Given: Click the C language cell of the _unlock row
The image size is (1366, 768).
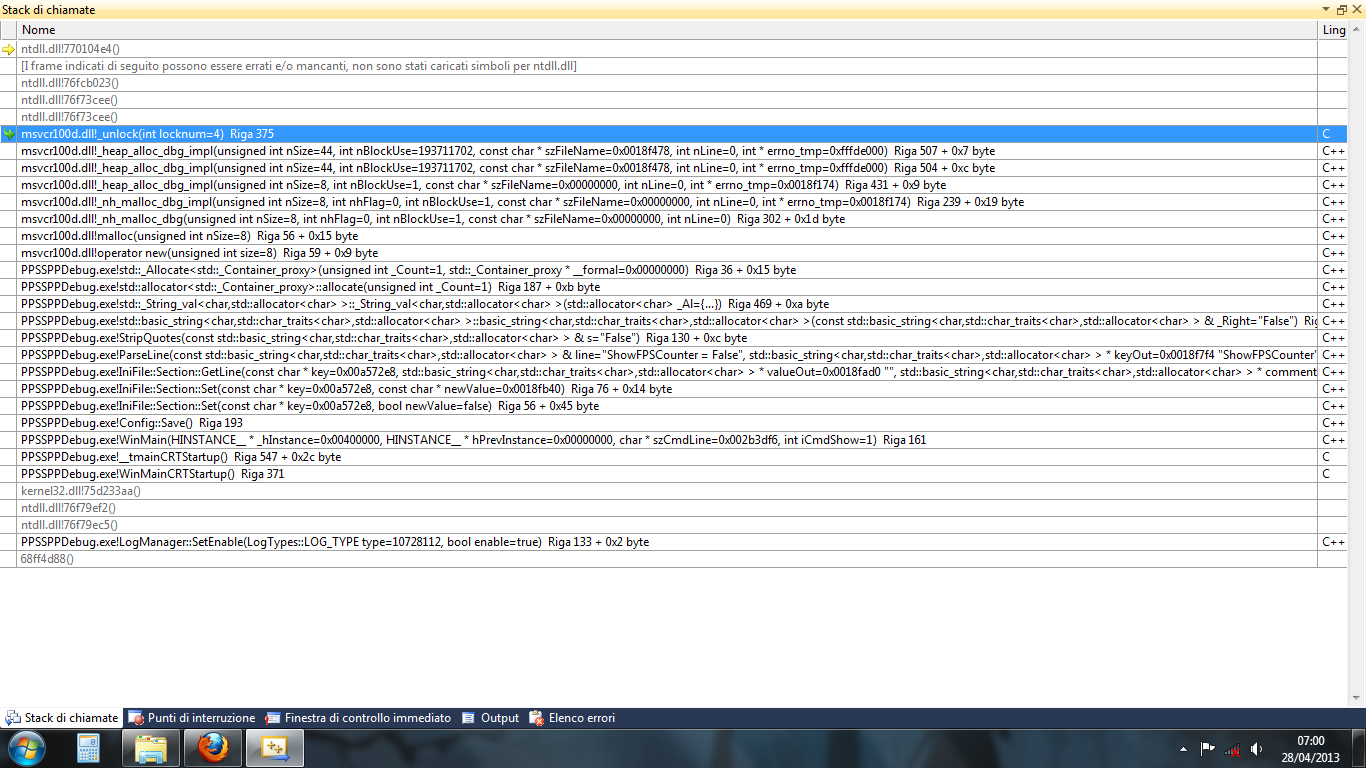Looking at the screenshot, I should (1334, 134).
